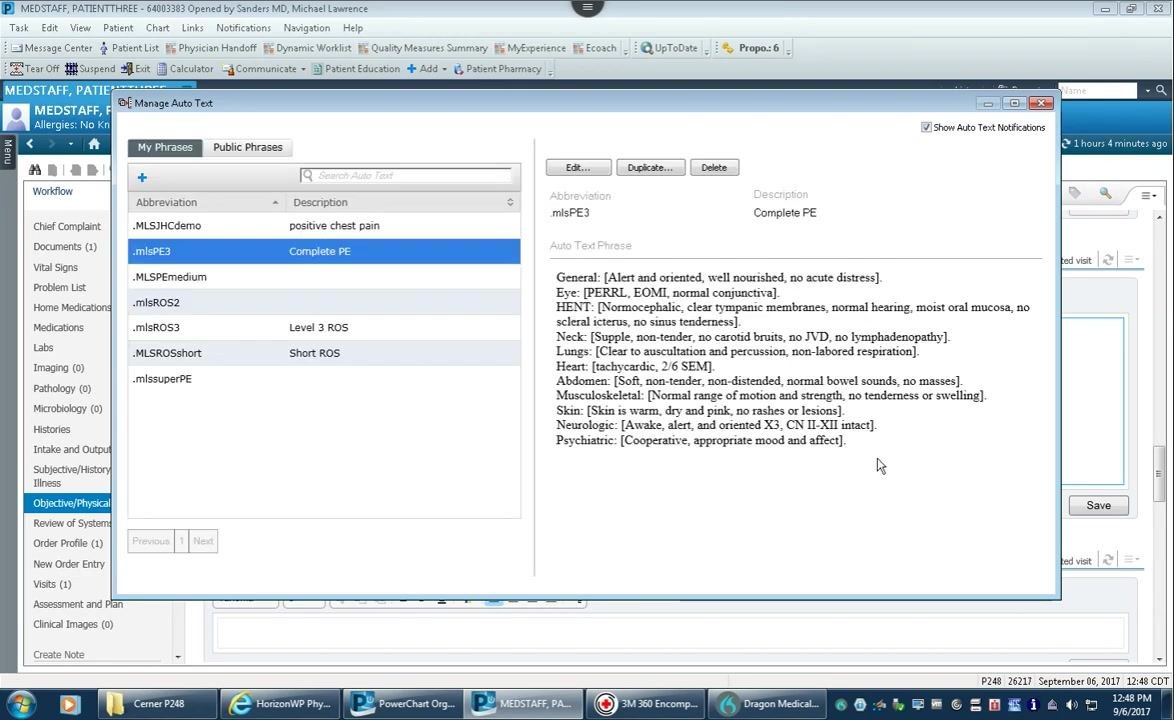The image size is (1174, 720).
Task: Open MyExperience toolbar item
Action: 530,48
